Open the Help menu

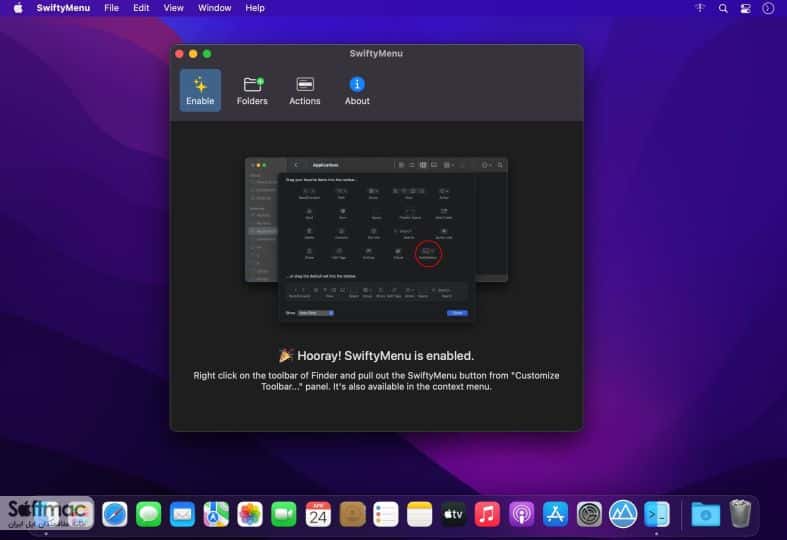(255, 8)
